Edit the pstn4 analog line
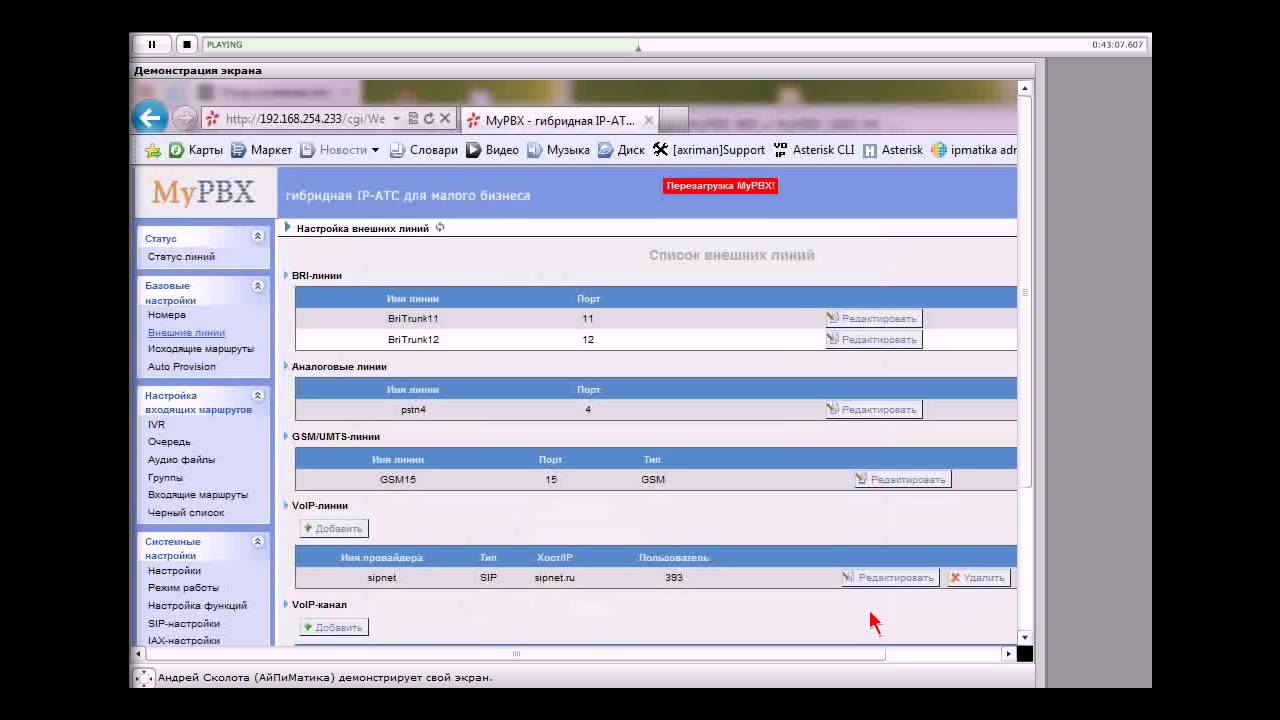 (x=873, y=410)
